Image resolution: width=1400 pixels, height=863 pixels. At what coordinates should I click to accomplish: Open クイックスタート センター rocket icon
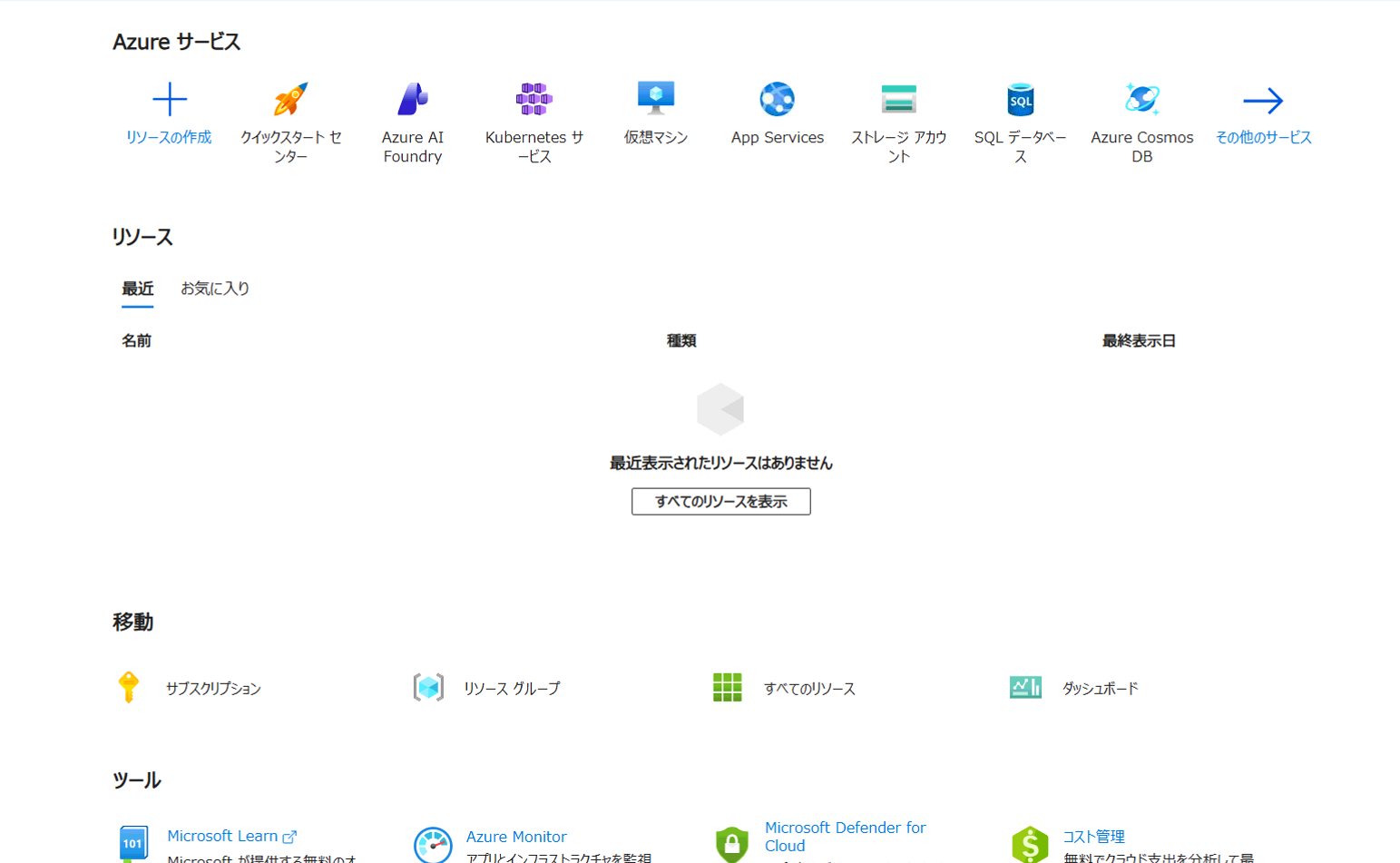pyautogui.click(x=290, y=100)
